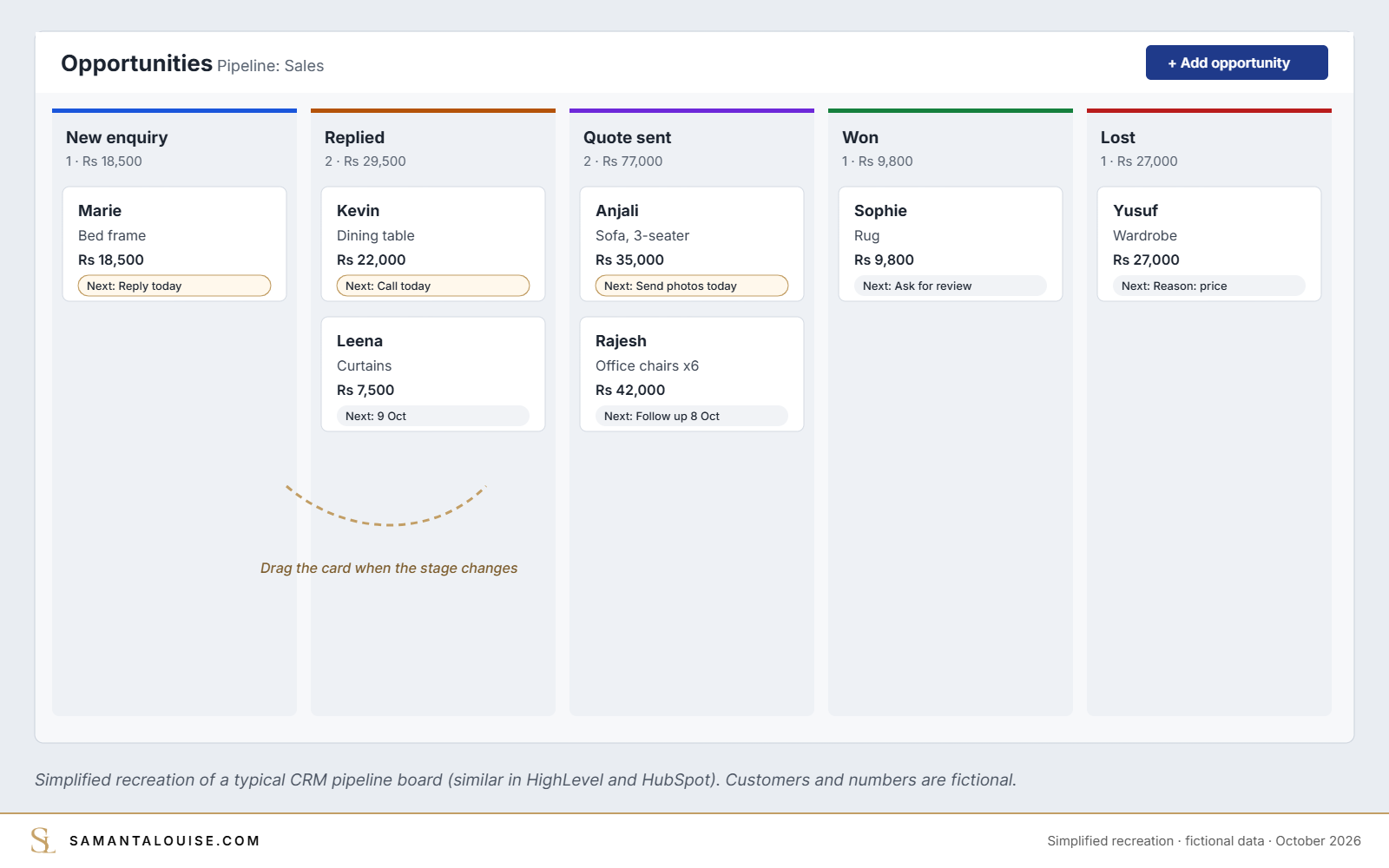The width and height of the screenshot is (1389, 868).
Task: Click the Add opportunity button
Action: click(1236, 62)
